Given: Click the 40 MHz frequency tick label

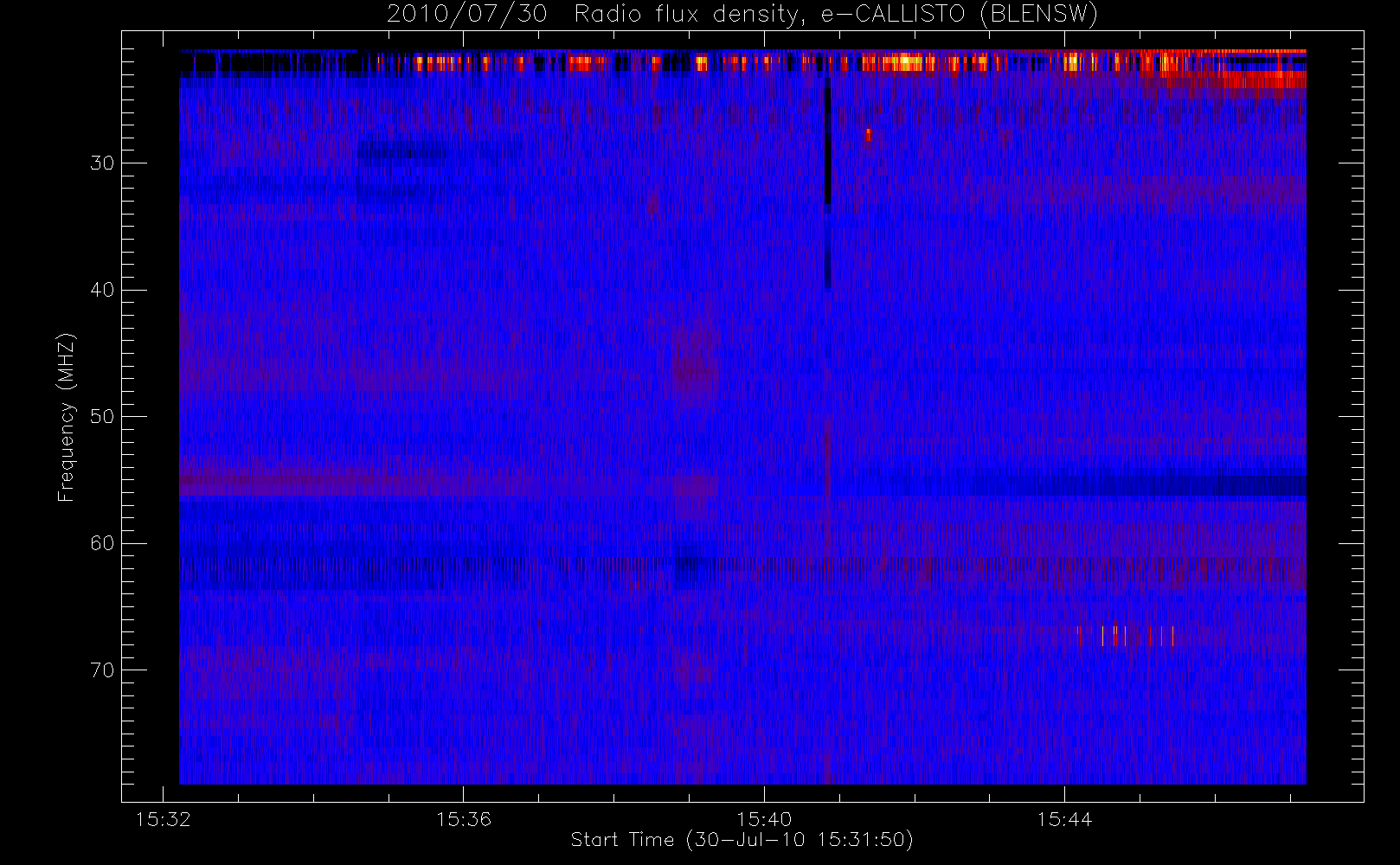Looking at the screenshot, I should (102, 290).
